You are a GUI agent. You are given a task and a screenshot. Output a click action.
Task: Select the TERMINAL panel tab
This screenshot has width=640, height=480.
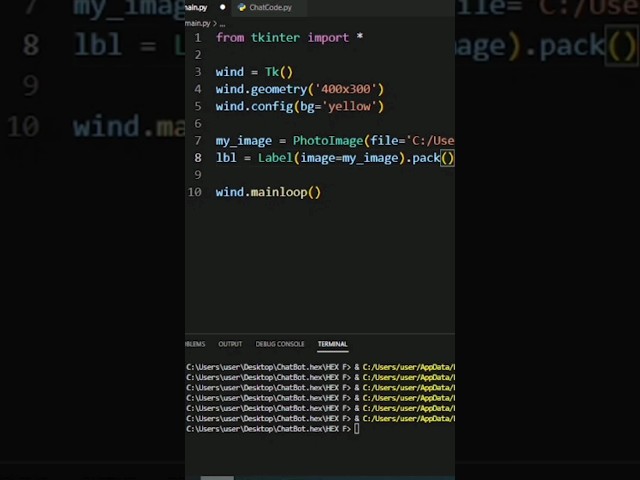click(x=333, y=344)
